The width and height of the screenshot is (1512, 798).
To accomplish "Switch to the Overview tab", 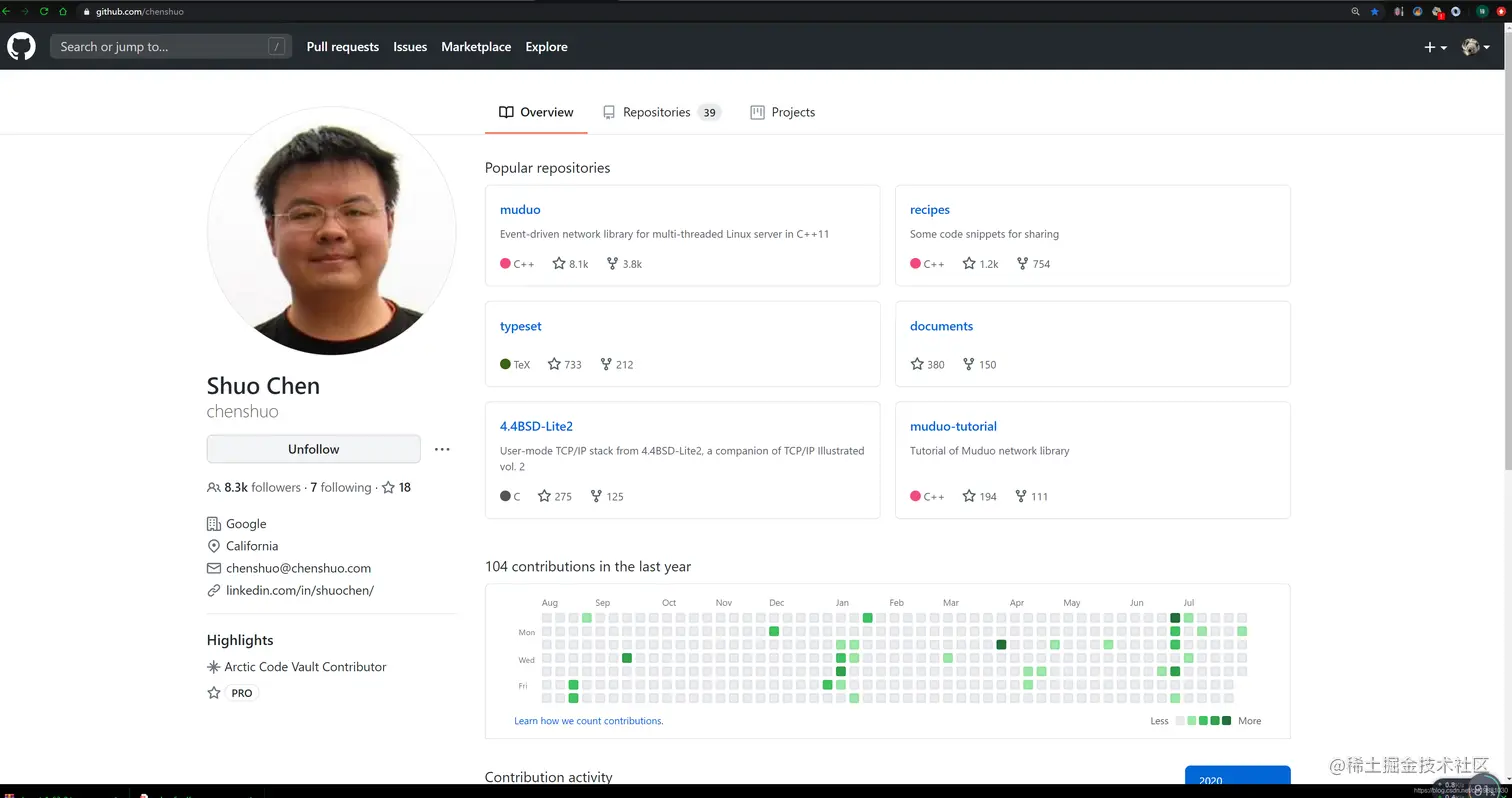I will coord(536,112).
